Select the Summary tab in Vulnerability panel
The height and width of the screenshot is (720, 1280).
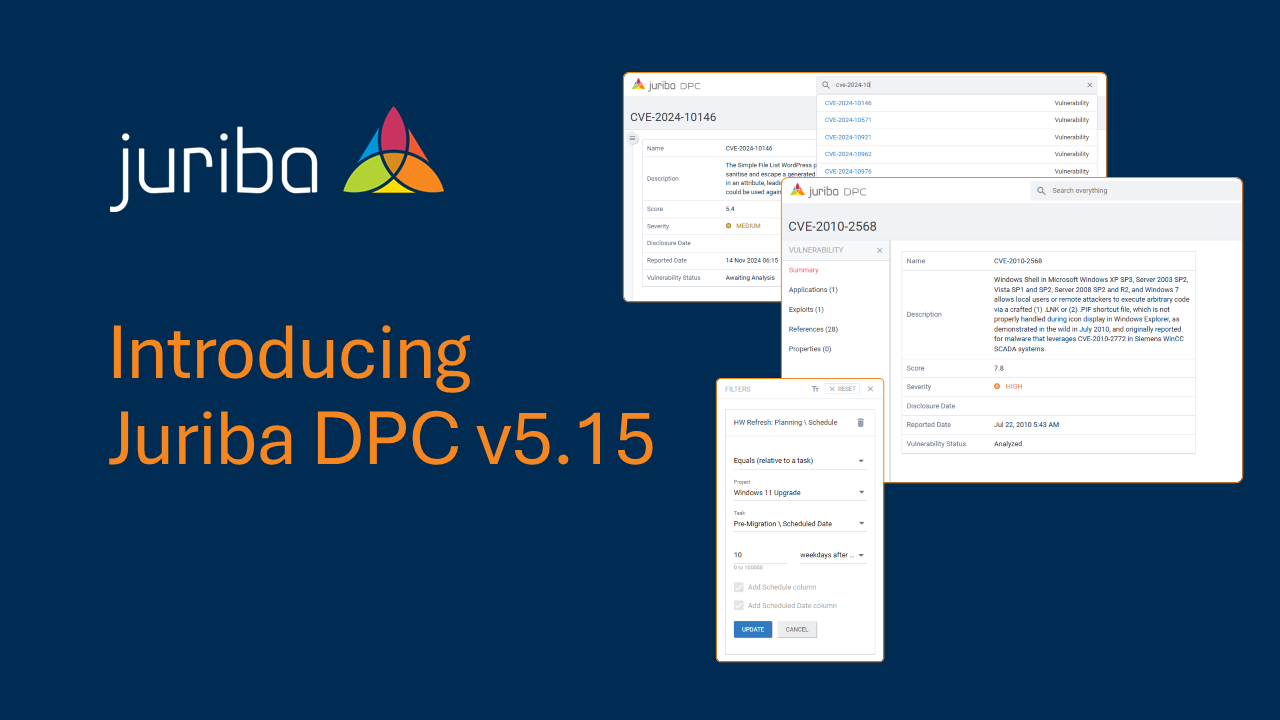tap(803, 270)
